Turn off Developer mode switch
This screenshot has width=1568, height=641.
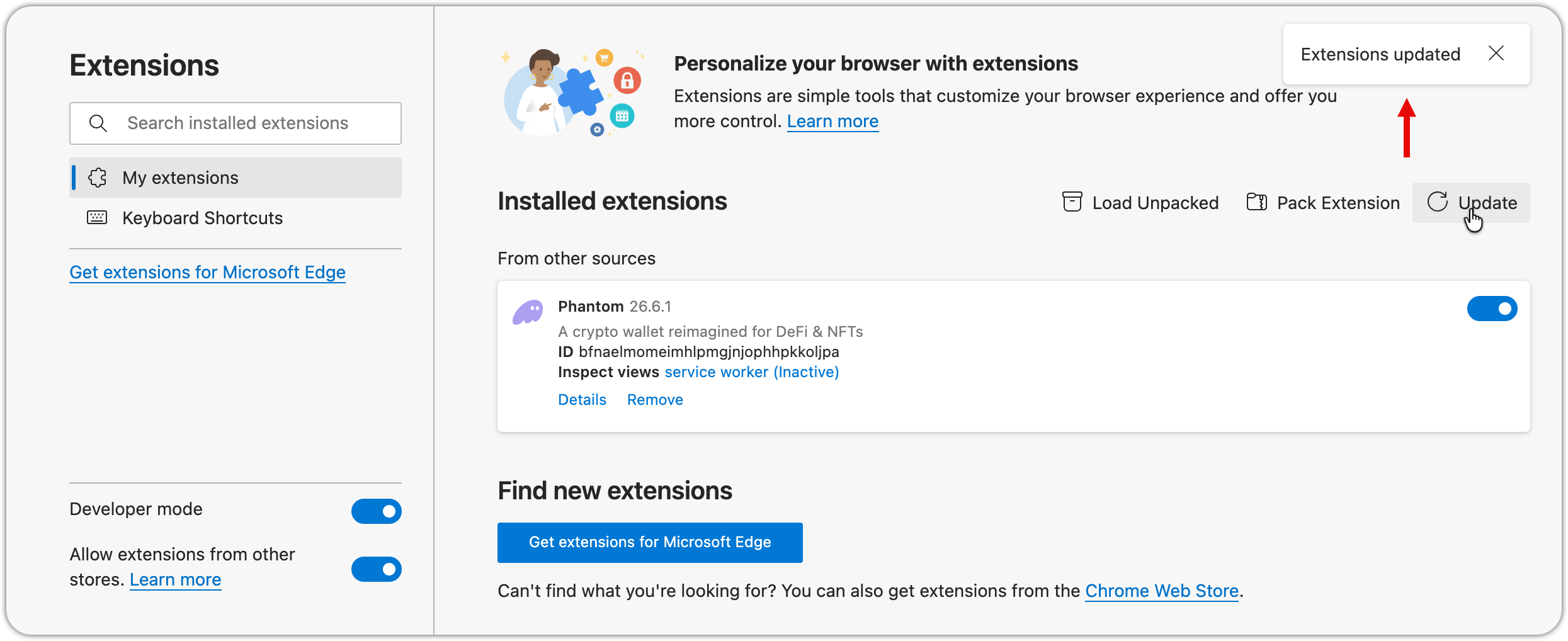(376, 511)
